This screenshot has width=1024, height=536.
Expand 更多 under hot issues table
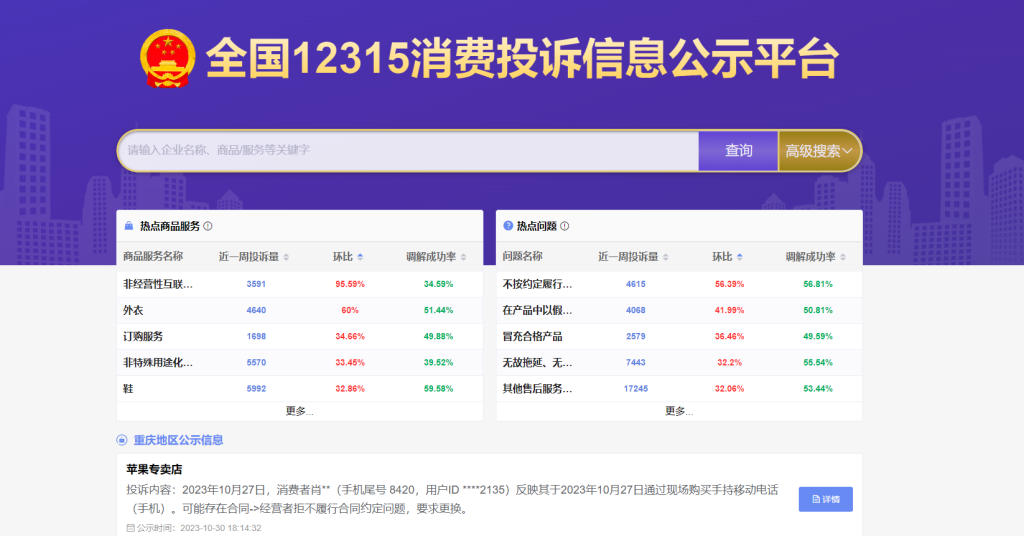pos(679,411)
